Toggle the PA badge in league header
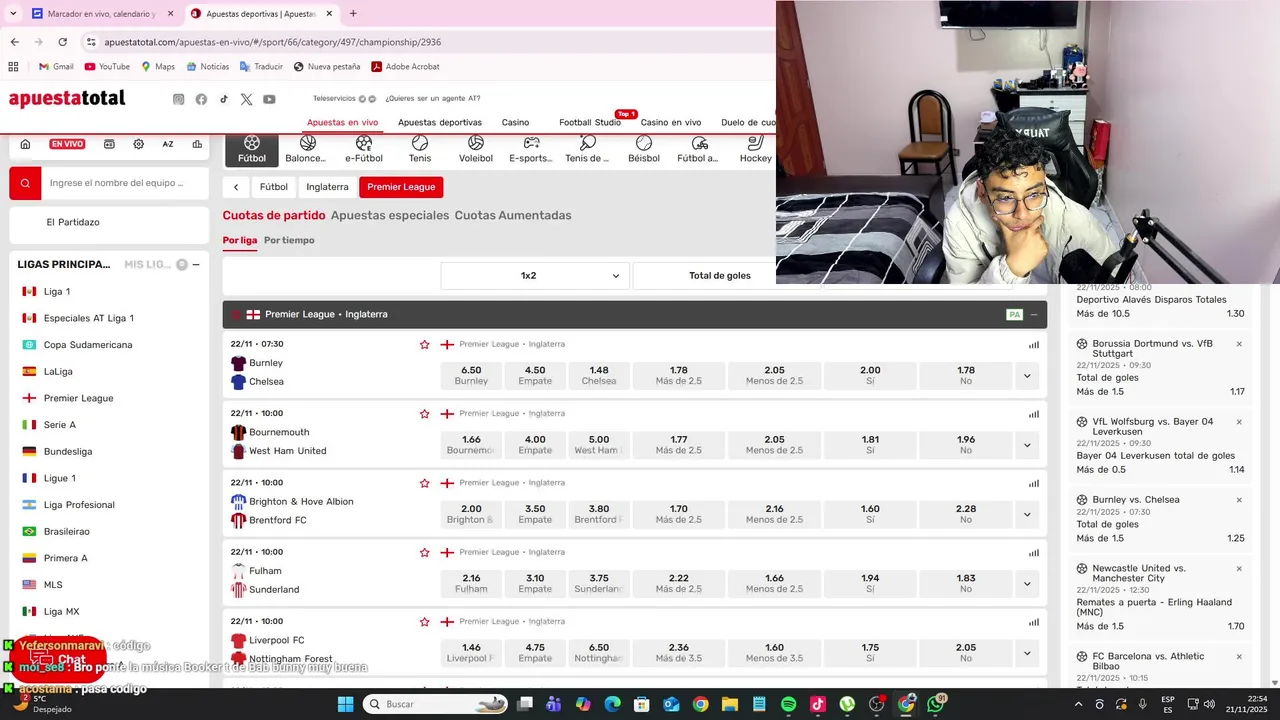 pyautogui.click(x=1014, y=314)
